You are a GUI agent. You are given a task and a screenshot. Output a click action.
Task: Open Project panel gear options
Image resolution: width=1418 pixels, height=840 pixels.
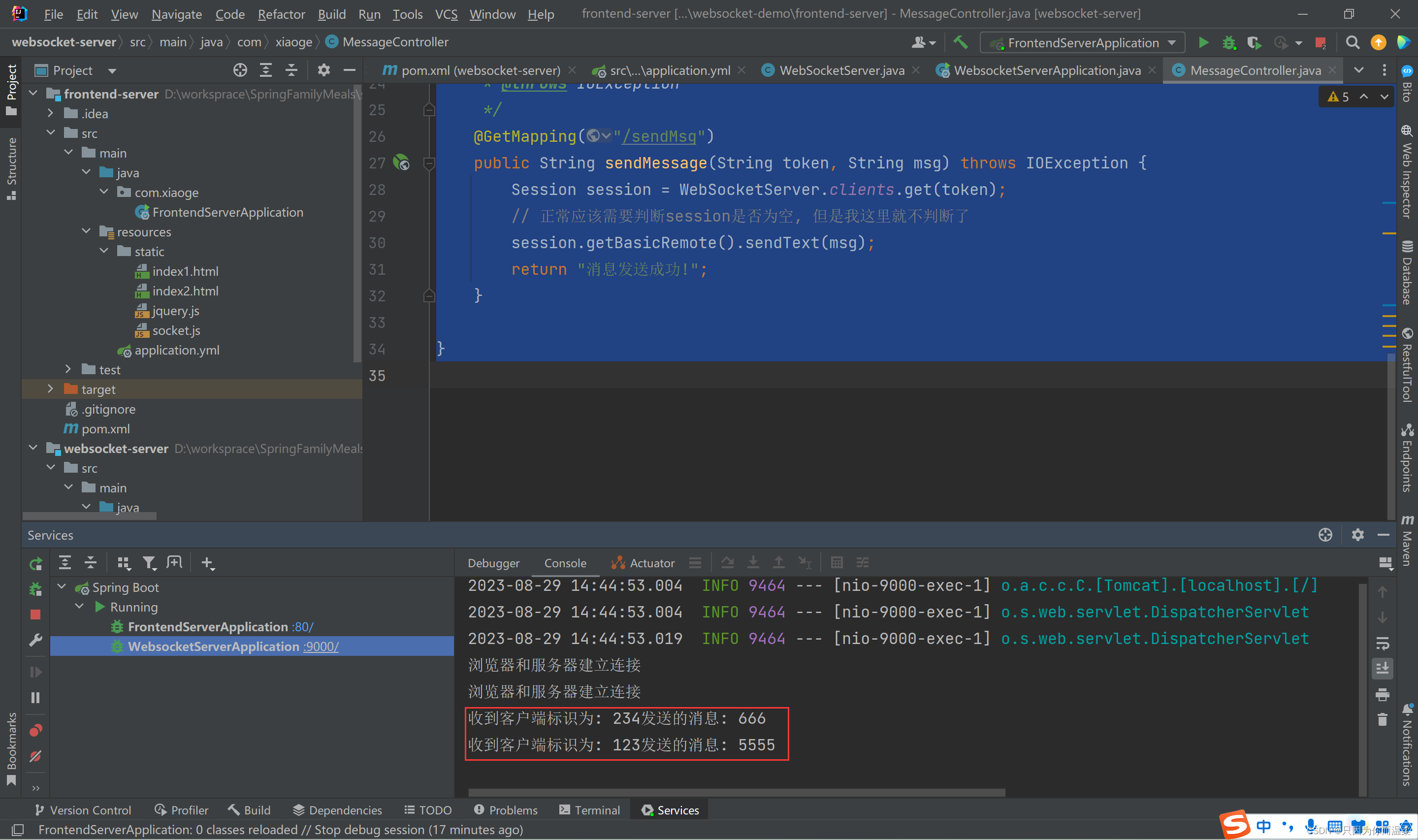[323, 70]
